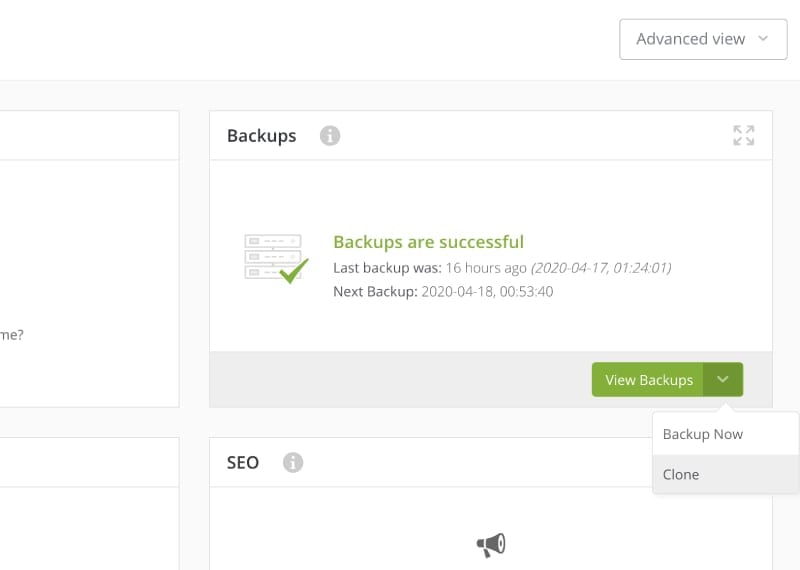
Task: Click the italic last backup timestamp
Action: (600, 268)
